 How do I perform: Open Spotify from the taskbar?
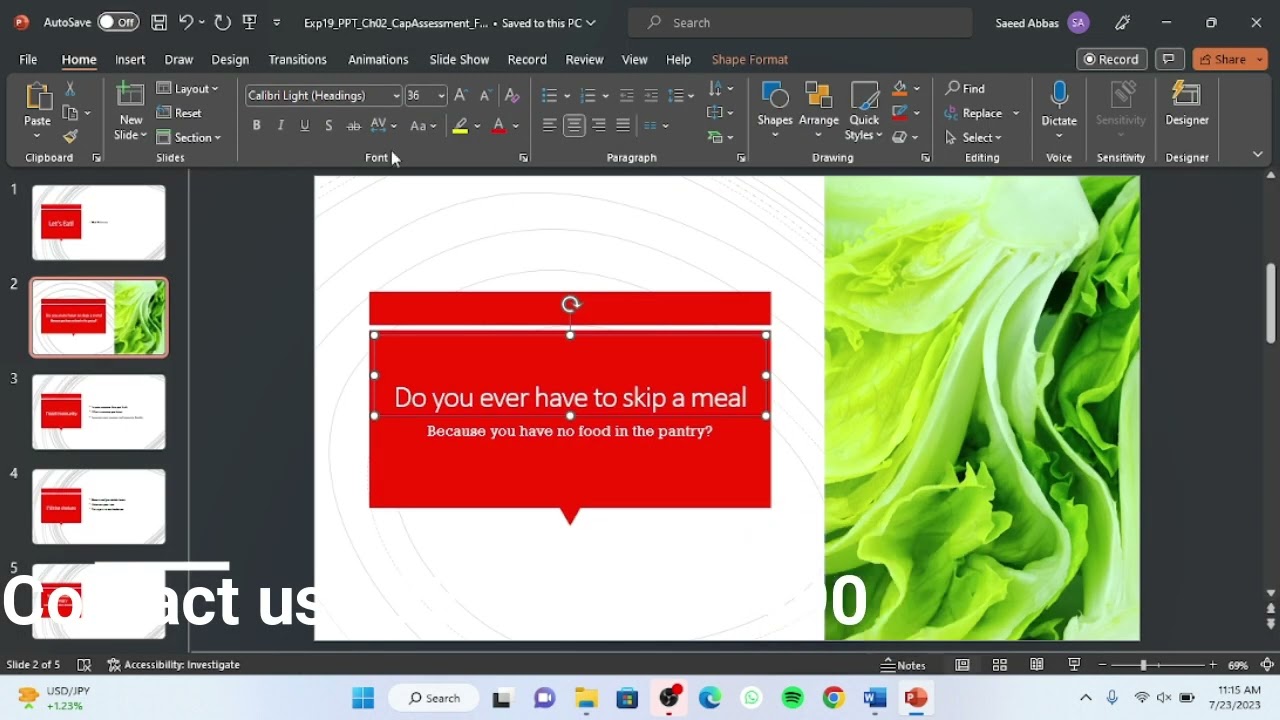(x=792, y=698)
